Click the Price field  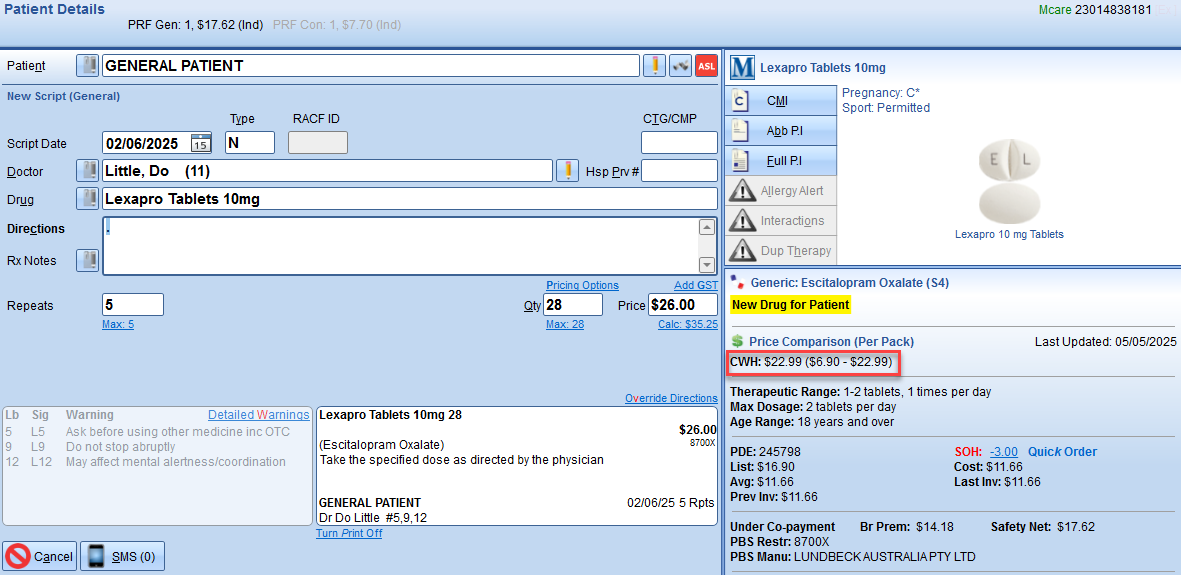point(682,305)
